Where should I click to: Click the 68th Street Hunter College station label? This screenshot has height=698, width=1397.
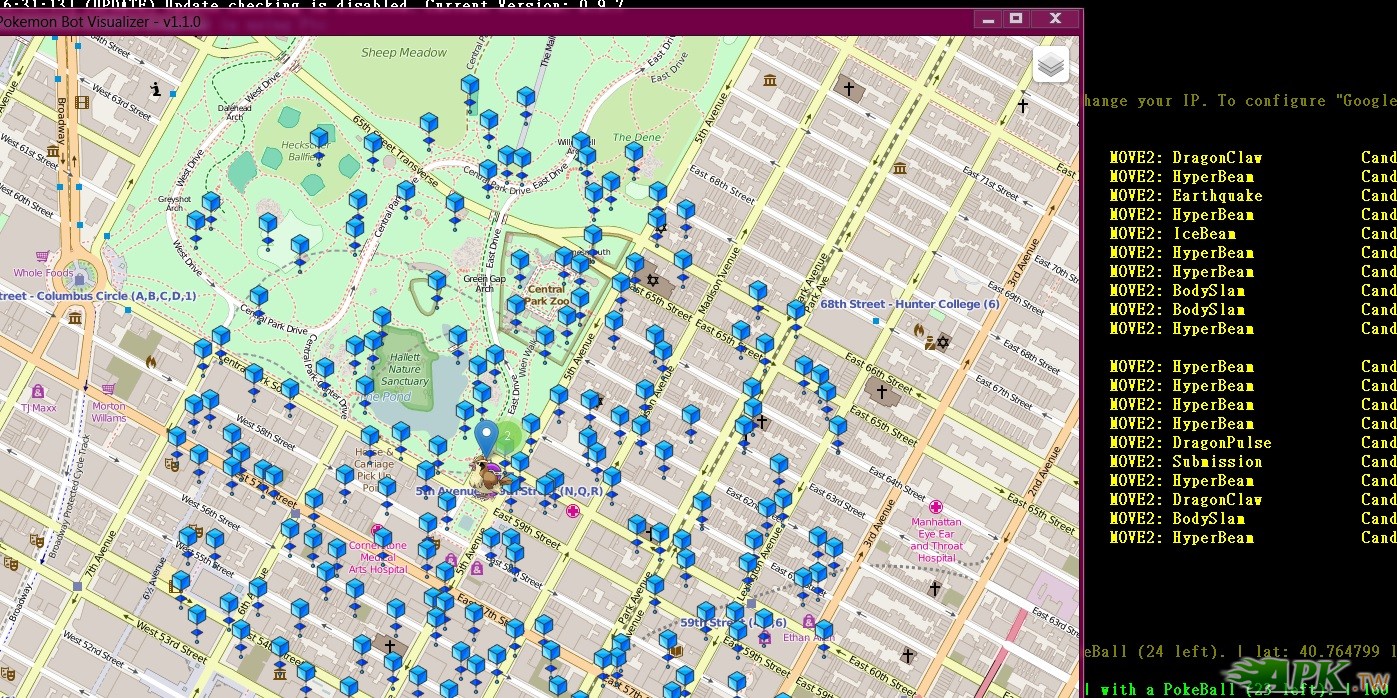[x=909, y=304]
